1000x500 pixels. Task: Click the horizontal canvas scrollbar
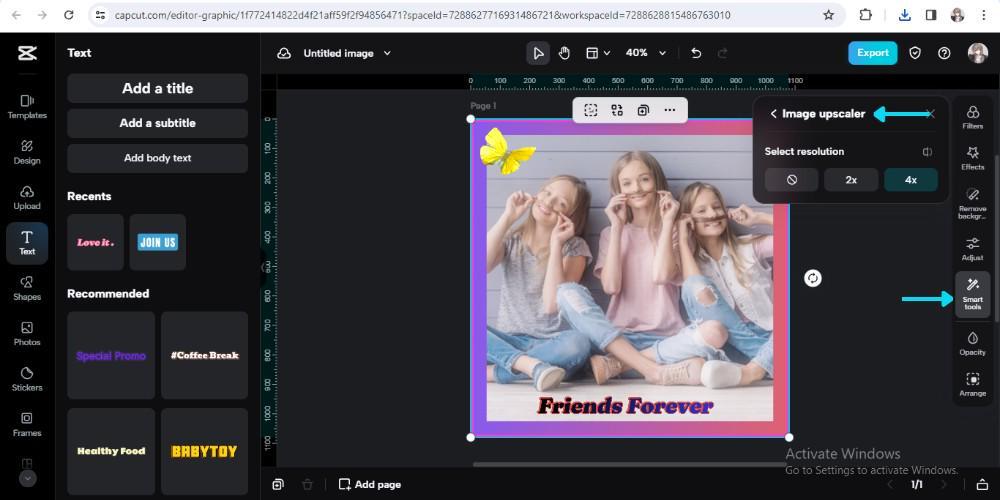[x=631, y=464]
